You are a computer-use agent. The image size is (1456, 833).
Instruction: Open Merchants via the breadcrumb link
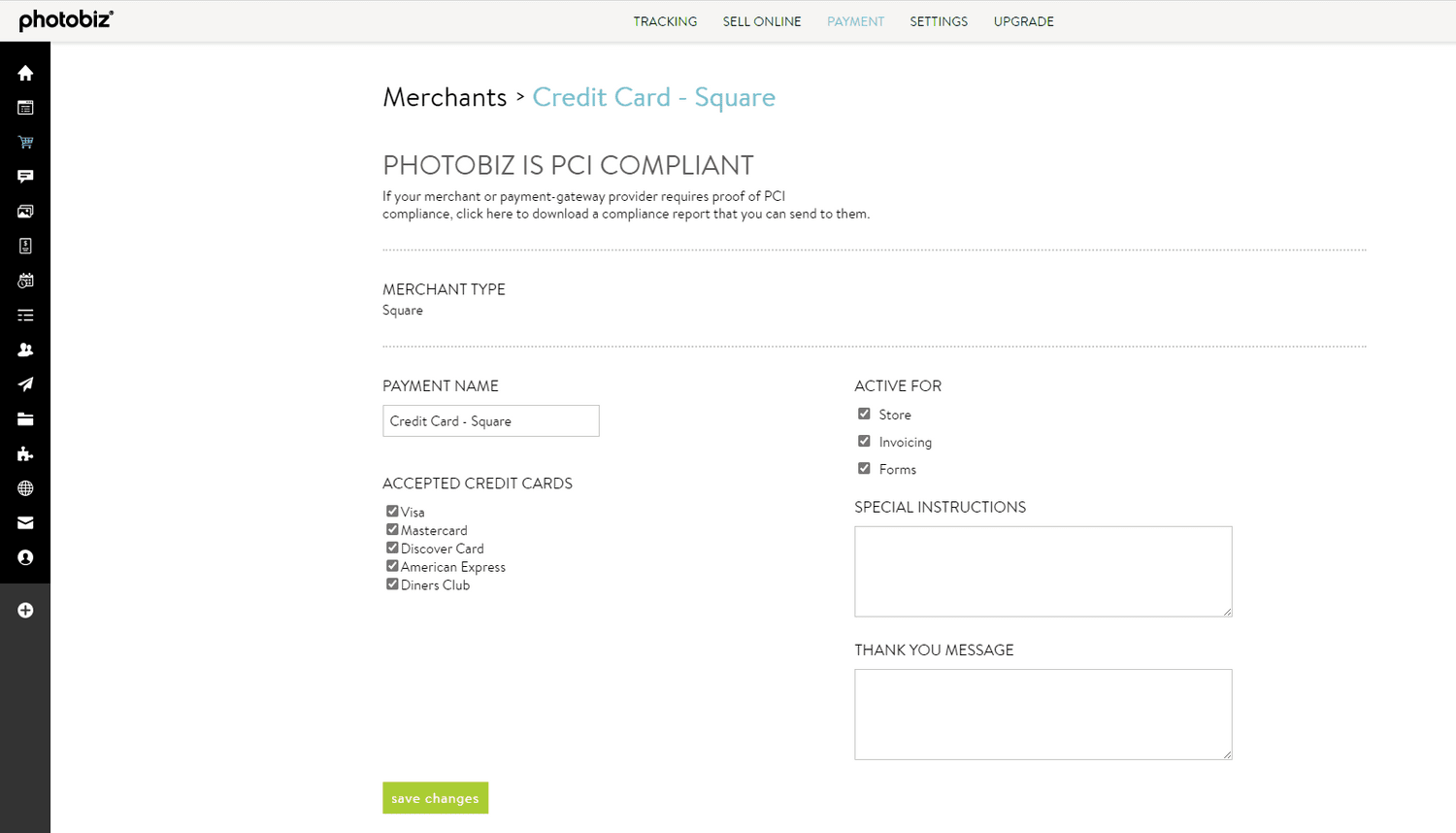click(x=445, y=97)
